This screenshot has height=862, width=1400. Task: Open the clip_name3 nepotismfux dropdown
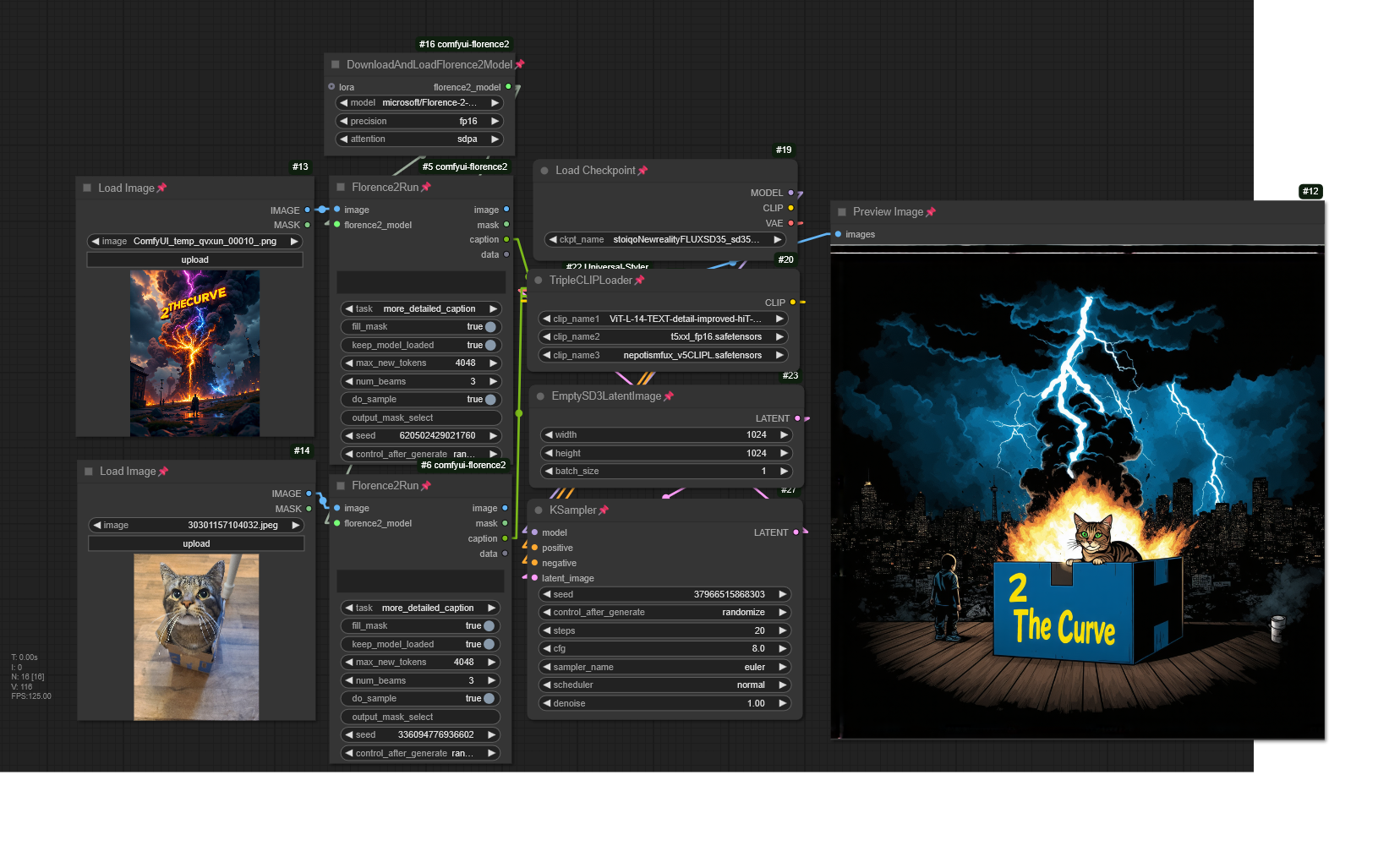click(x=663, y=356)
